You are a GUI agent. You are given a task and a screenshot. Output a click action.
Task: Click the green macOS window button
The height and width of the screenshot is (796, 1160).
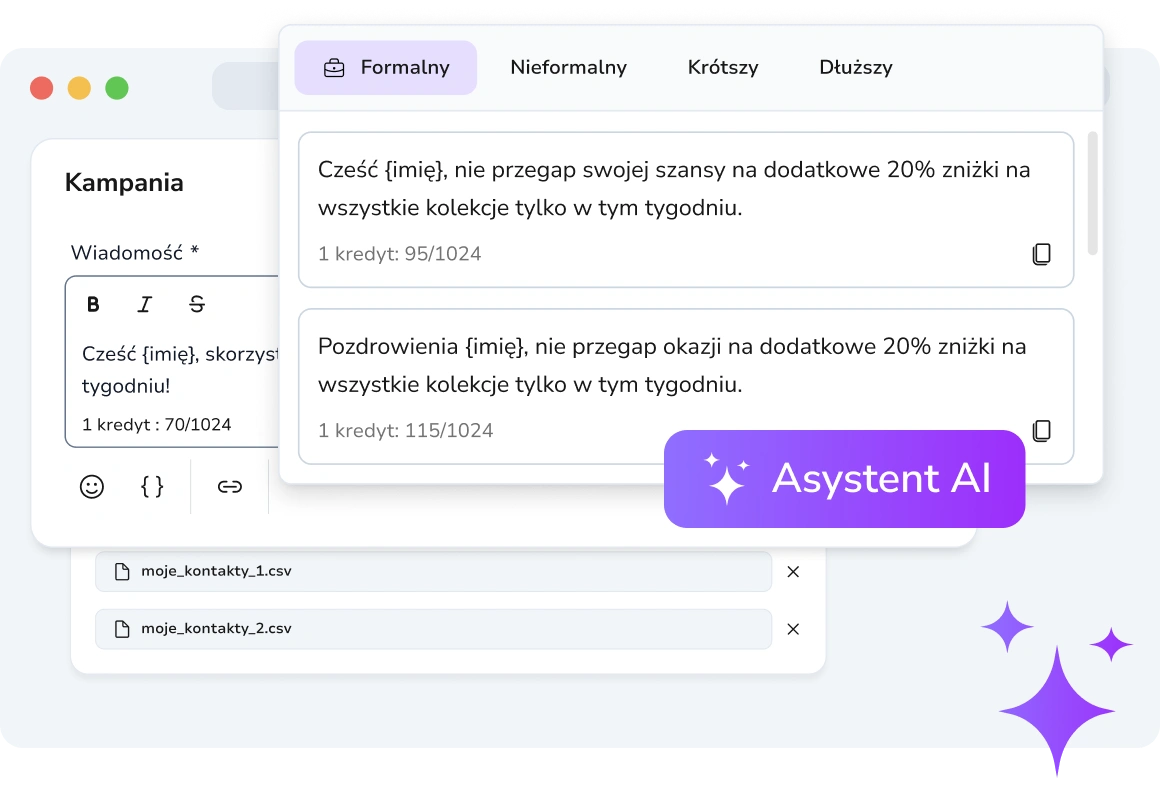pos(115,87)
